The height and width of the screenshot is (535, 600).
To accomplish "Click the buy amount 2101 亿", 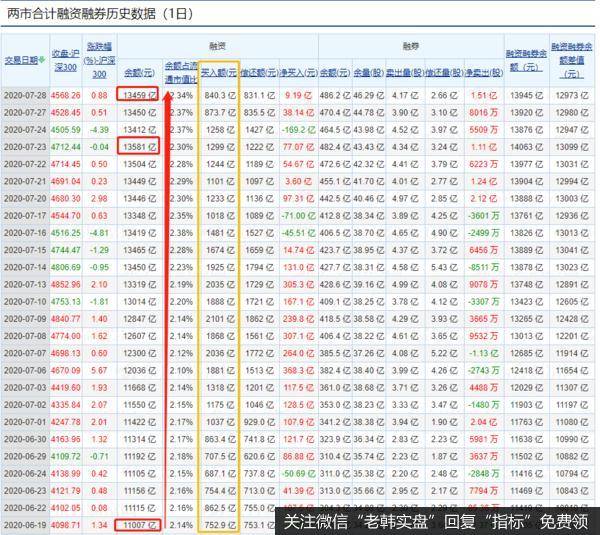I will (220, 319).
